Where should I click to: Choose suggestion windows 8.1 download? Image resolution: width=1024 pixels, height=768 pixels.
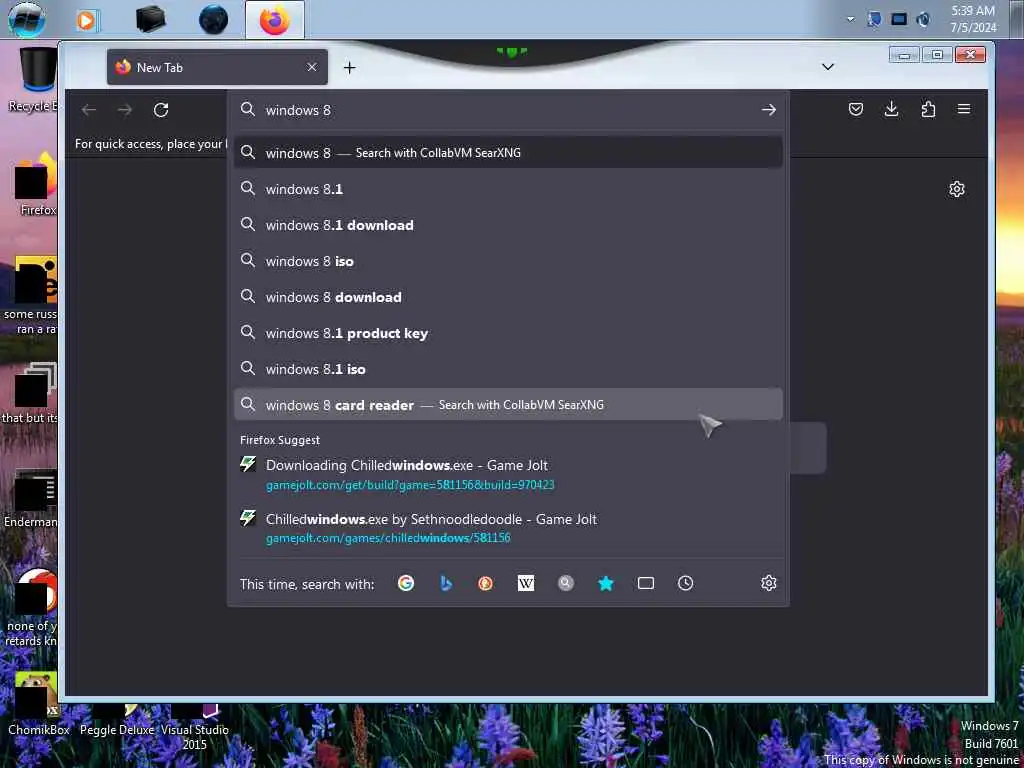coord(508,225)
